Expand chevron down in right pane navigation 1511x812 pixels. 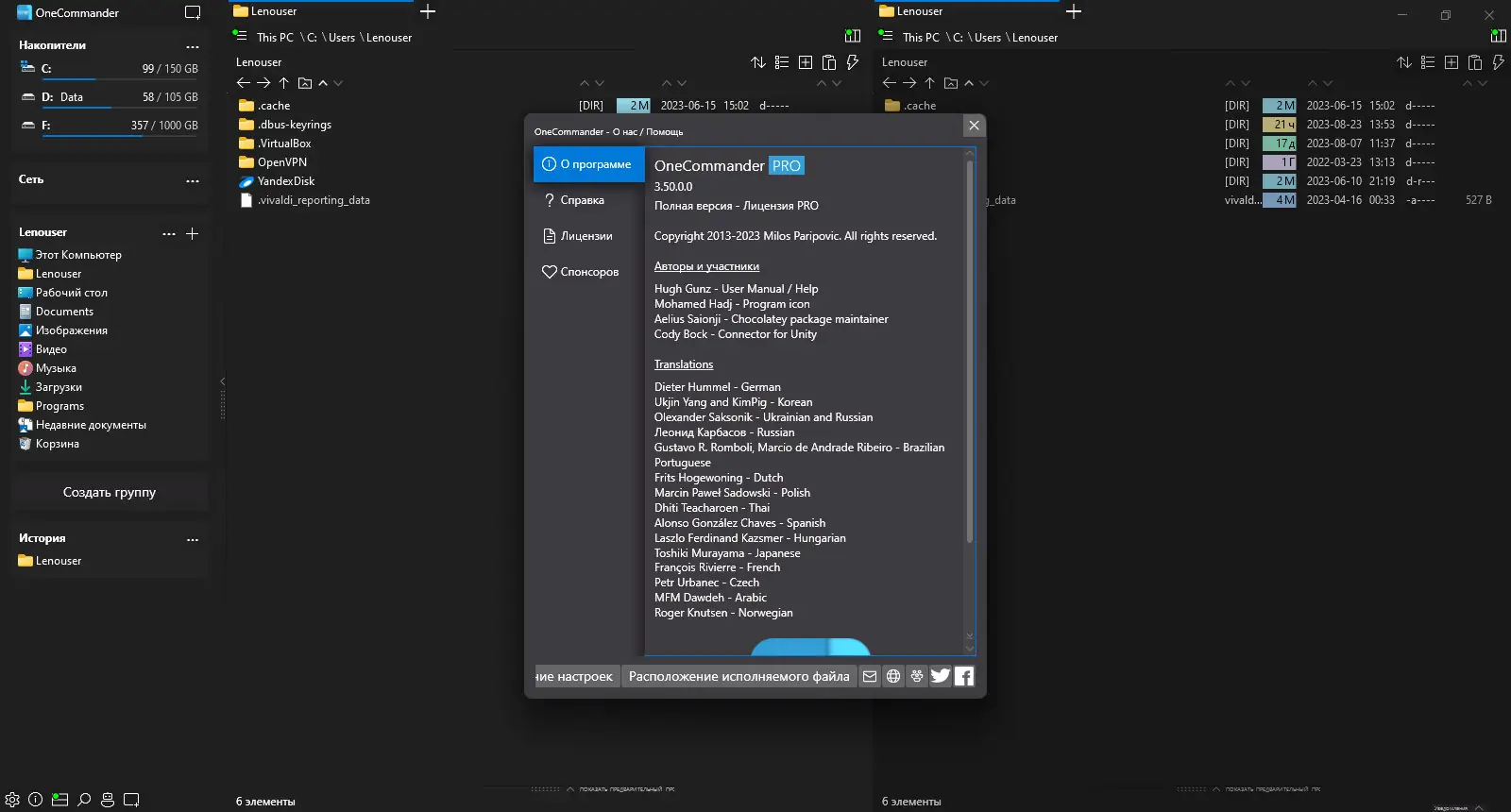pyautogui.click(x=984, y=83)
